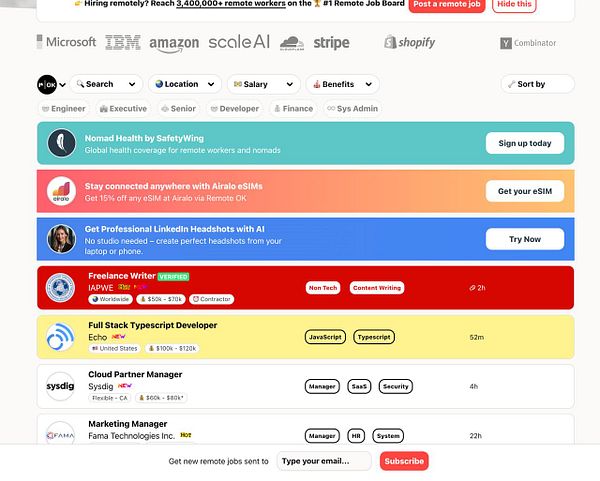This screenshot has width=600, height=481.
Task: Click the 2h posted time on IAPWE job
Action: click(x=477, y=288)
